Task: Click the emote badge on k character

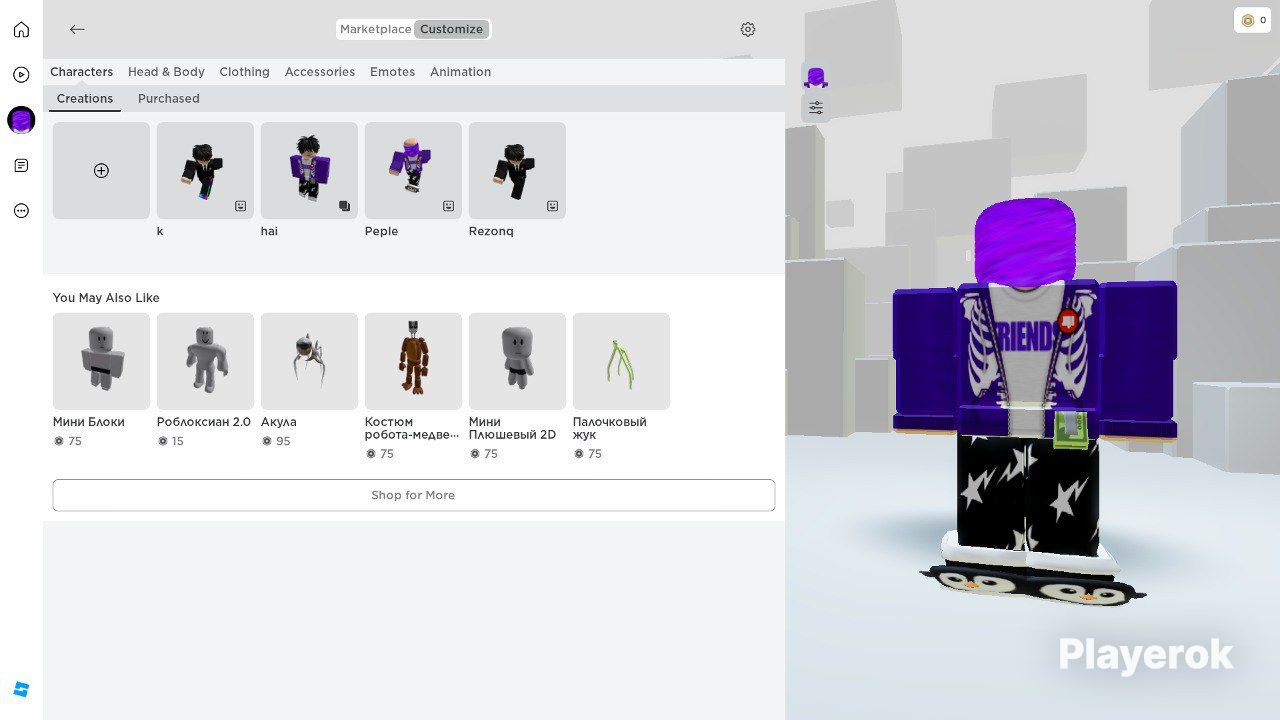Action: [x=241, y=206]
